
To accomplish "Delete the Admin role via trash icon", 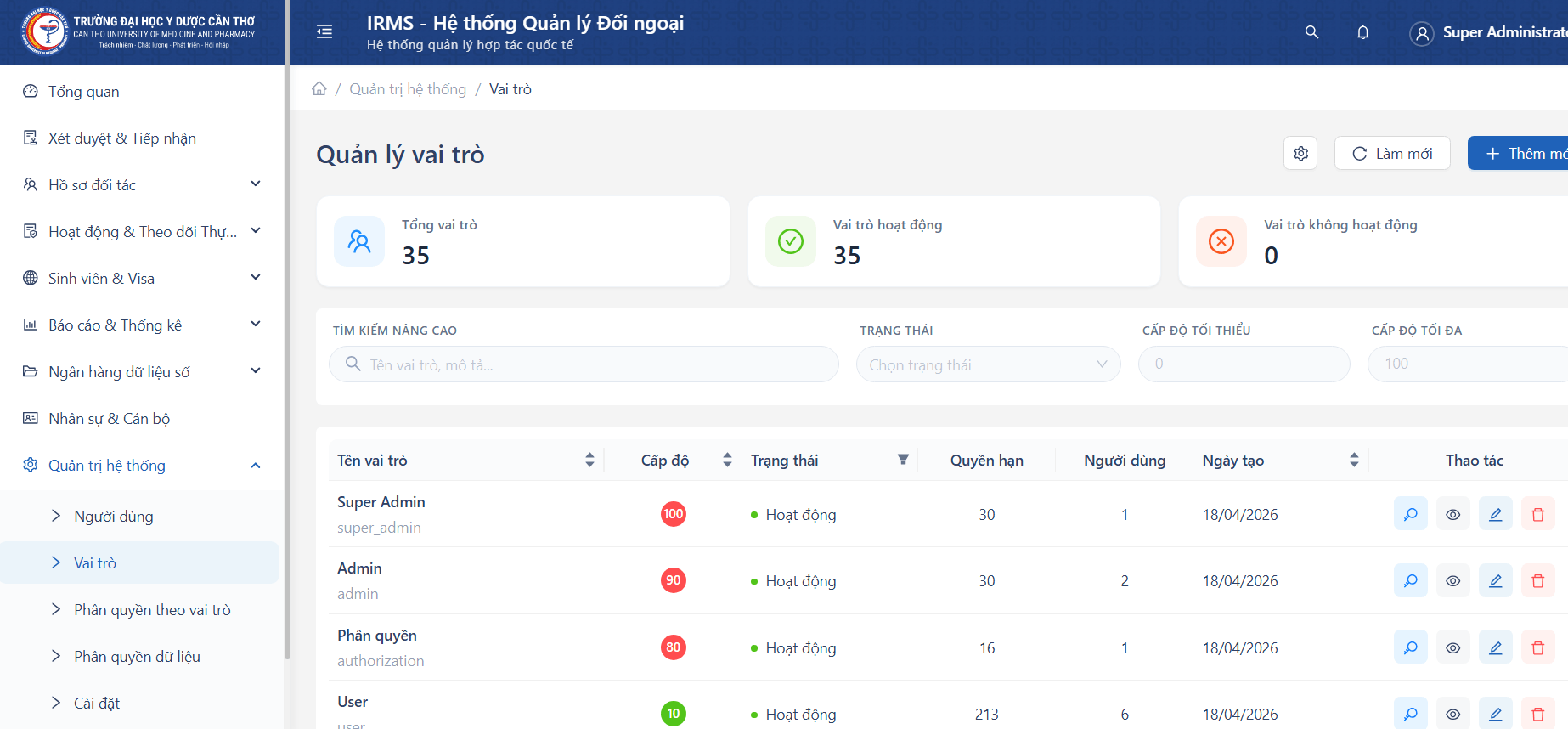I will click(1537, 581).
